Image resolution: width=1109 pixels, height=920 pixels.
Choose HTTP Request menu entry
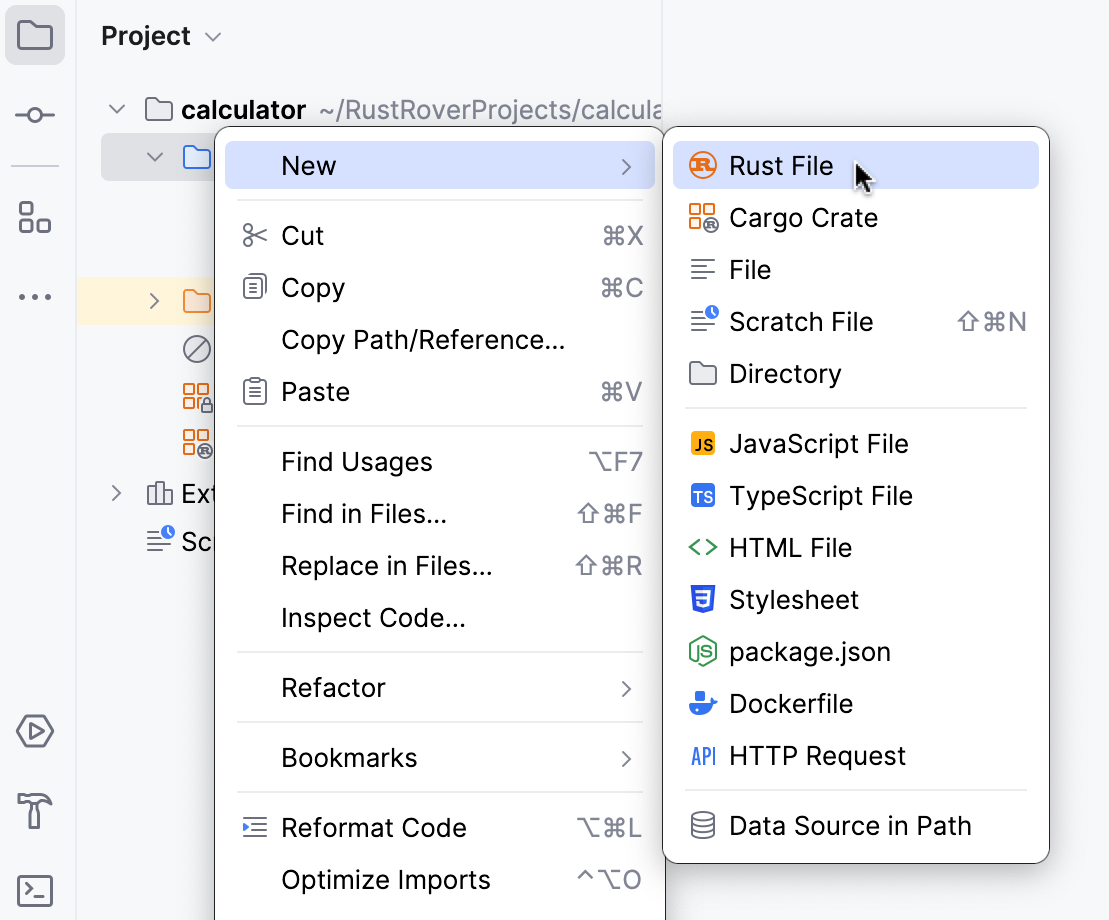(x=856, y=756)
